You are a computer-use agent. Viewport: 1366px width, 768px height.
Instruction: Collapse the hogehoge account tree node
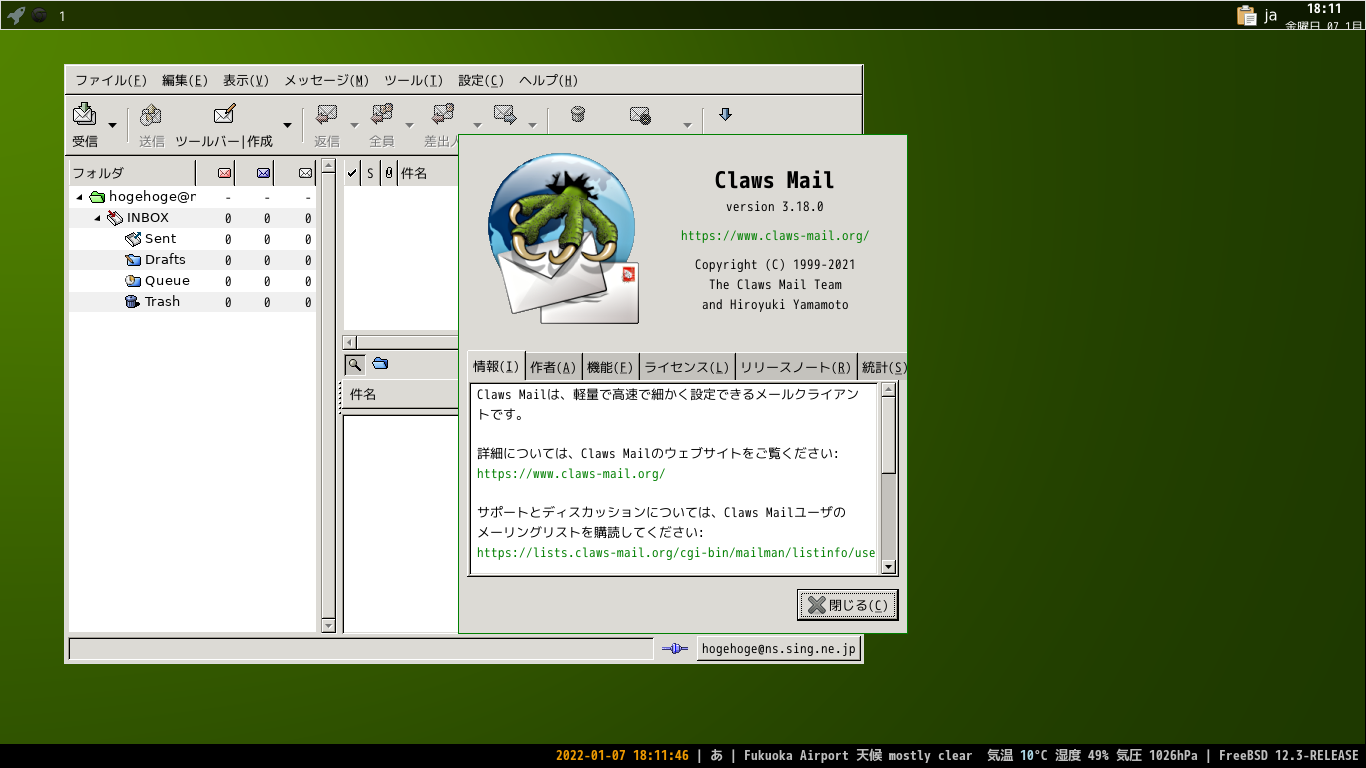(x=79, y=197)
